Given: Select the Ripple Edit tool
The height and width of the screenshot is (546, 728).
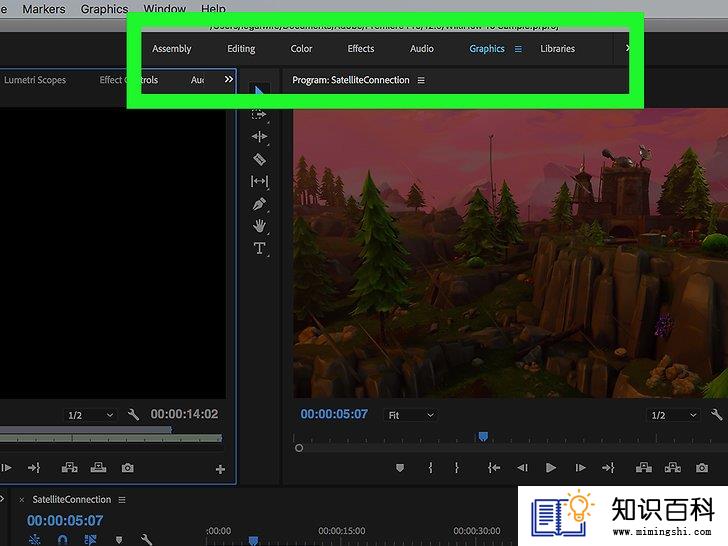Looking at the screenshot, I should [259, 136].
